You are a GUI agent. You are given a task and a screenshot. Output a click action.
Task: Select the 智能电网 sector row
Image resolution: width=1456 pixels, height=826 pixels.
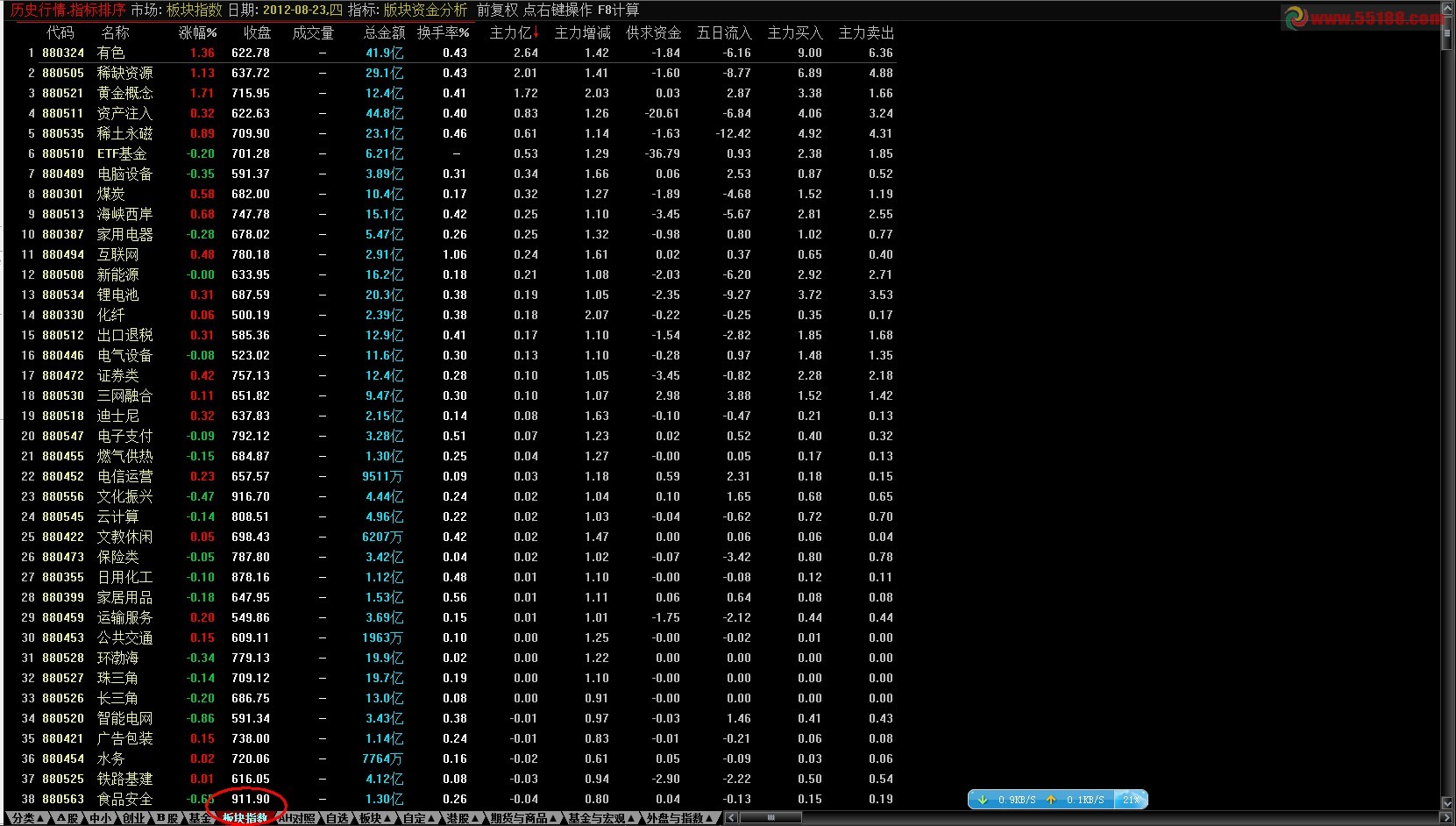pyautogui.click(x=451, y=718)
